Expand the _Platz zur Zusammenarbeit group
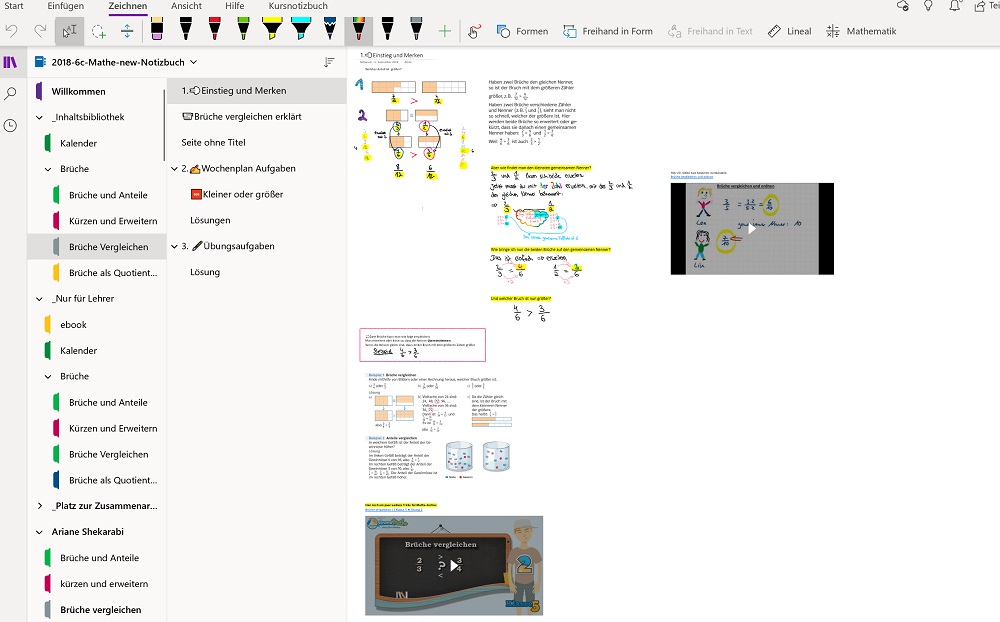 tap(40, 506)
